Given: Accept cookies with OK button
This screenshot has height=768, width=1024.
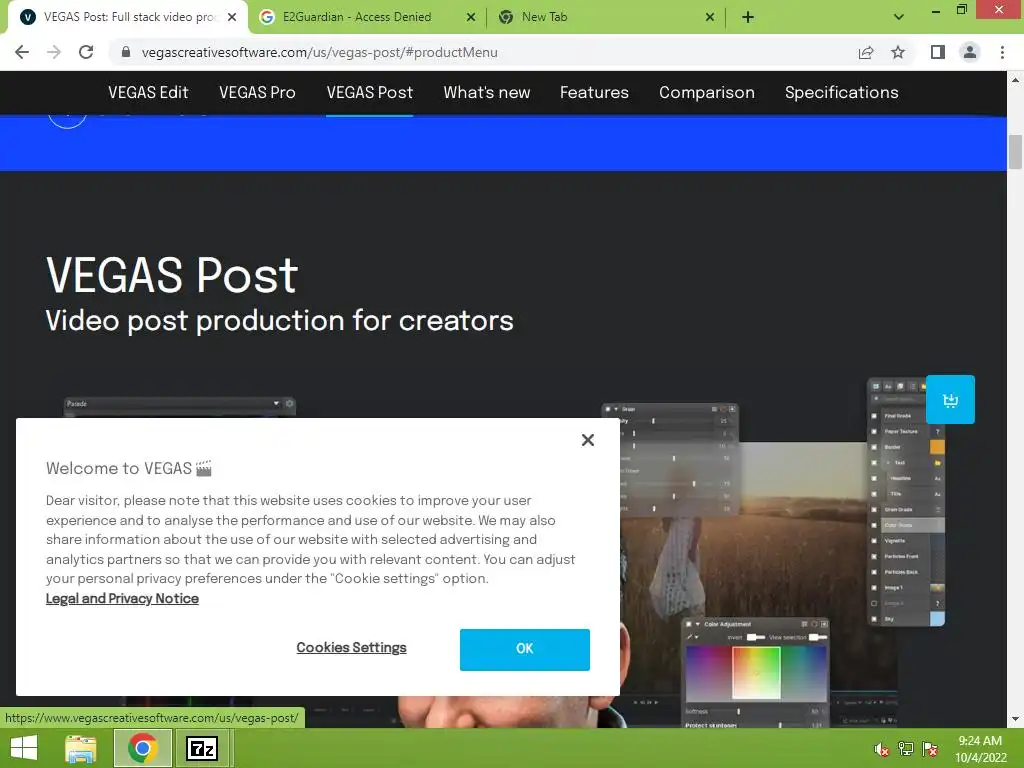Looking at the screenshot, I should (x=524, y=649).
